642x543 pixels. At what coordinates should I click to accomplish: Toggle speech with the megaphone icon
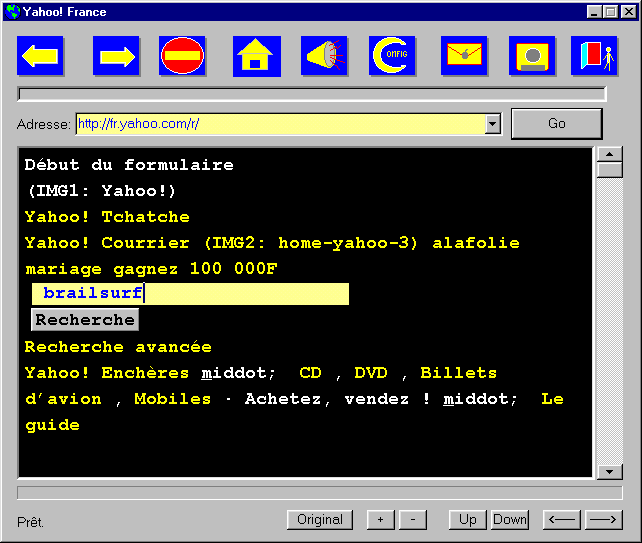tap(324, 56)
